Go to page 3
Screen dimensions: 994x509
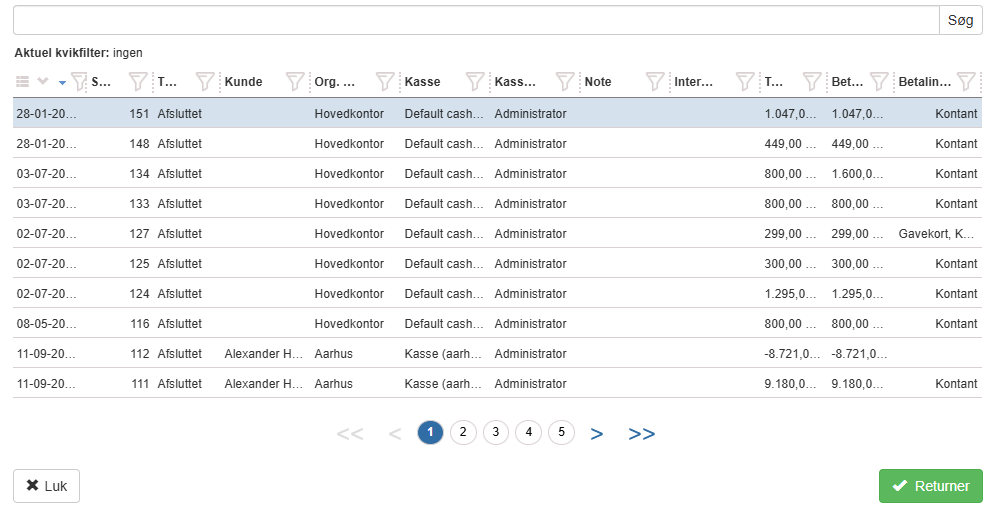click(x=496, y=432)
